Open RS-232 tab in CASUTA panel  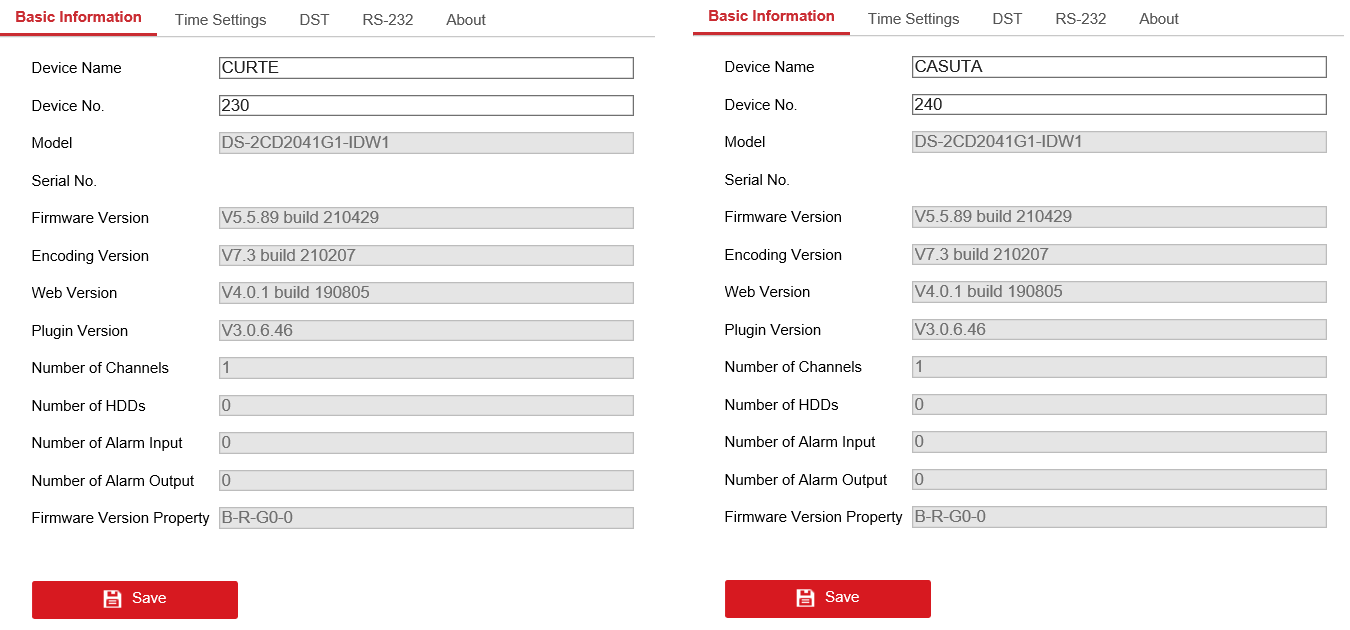[x=1080, y=19]
